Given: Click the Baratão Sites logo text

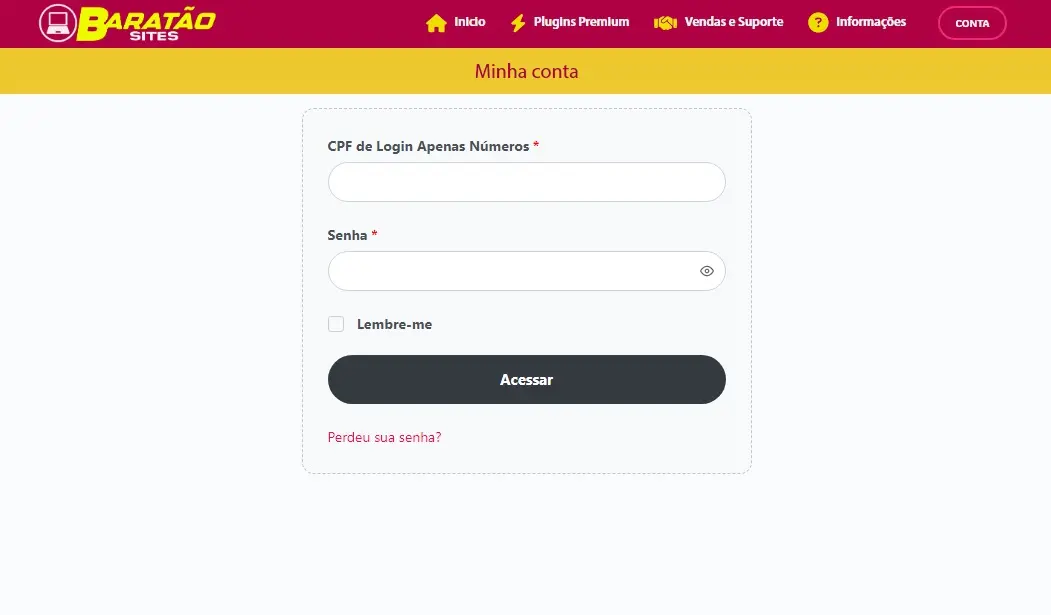Looking at the screenshot, I should click(x=146, y=23).
